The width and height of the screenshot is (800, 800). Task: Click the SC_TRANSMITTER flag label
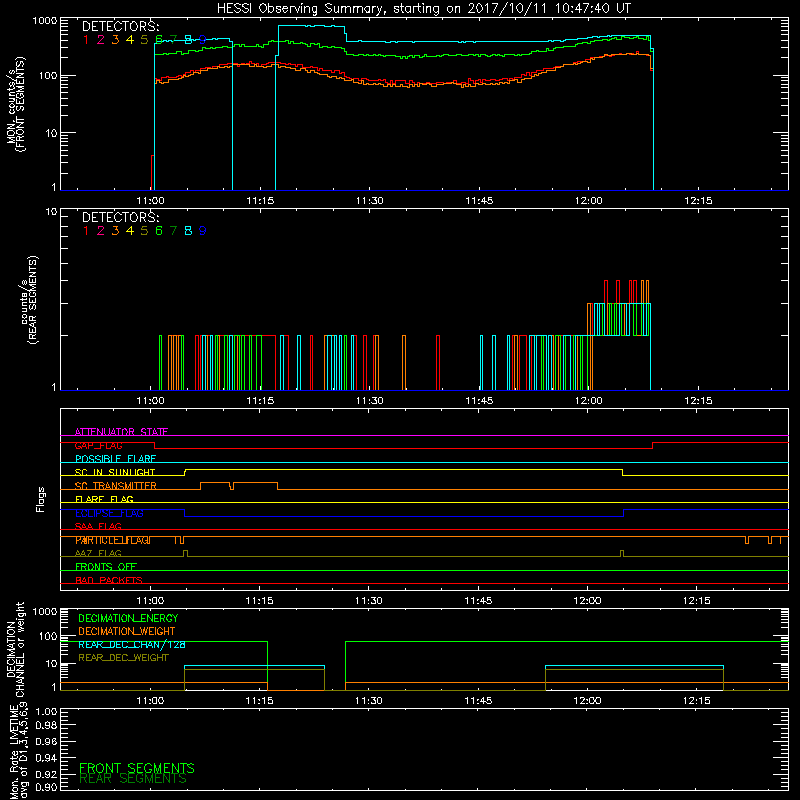click(116, 486)
